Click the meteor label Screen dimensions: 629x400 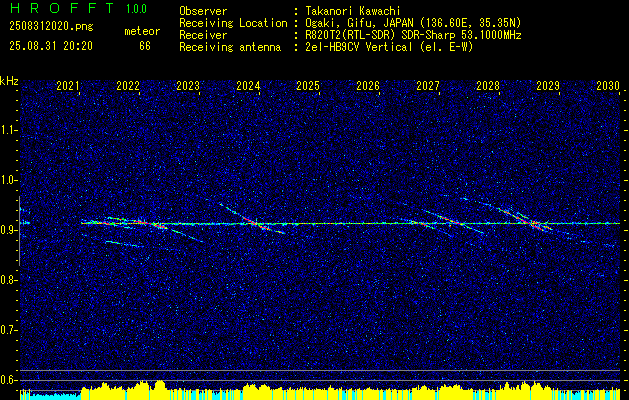point(142,31)
